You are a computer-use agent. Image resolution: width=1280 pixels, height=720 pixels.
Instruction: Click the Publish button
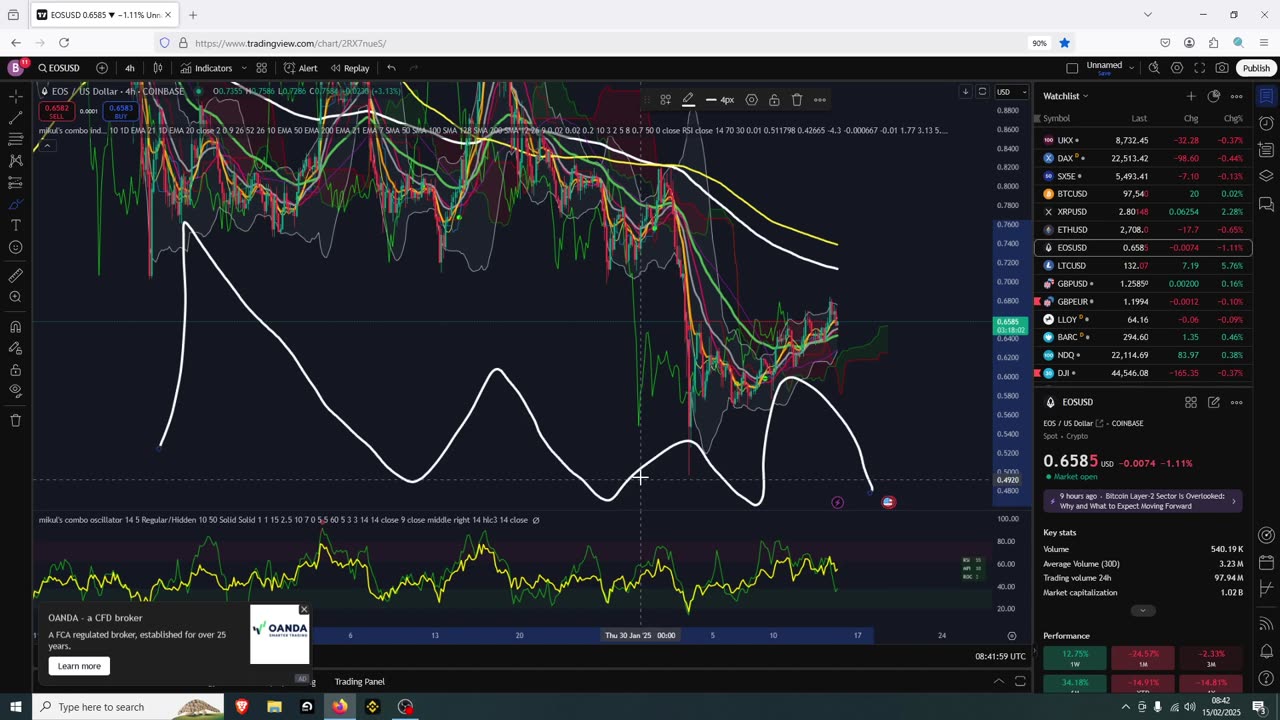tap(1256, 68)
